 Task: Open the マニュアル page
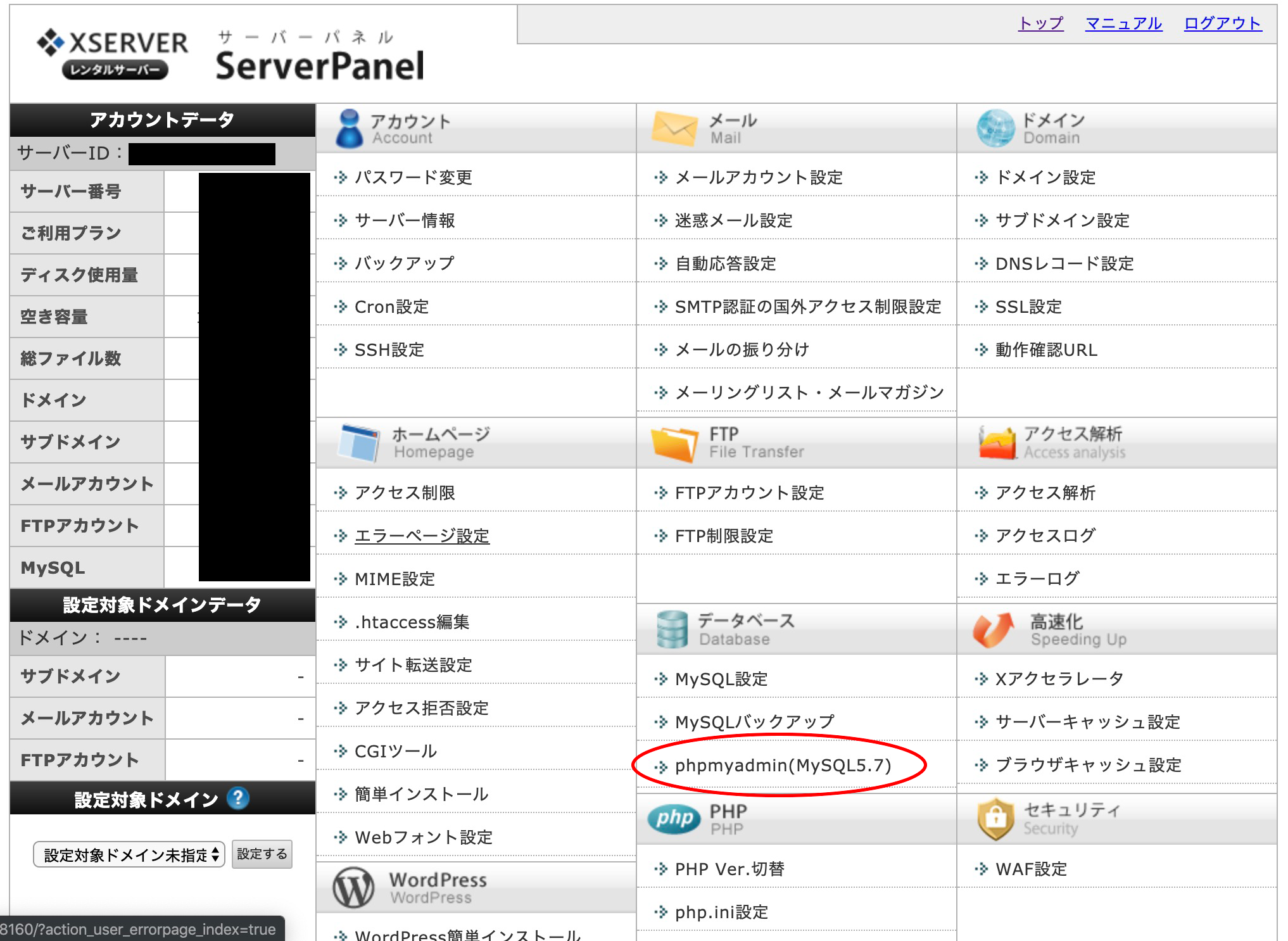(1124, 25)
